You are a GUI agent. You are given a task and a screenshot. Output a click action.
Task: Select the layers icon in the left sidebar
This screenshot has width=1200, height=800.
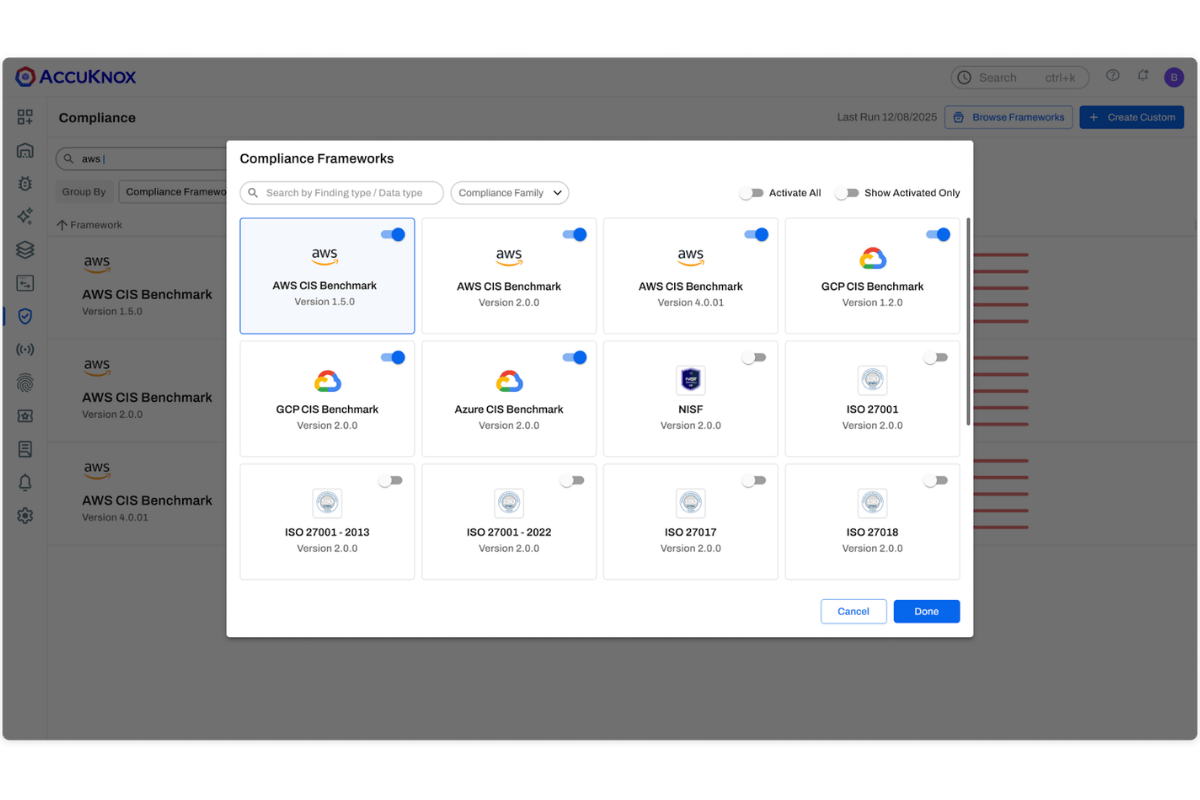[x=25, y=249]
